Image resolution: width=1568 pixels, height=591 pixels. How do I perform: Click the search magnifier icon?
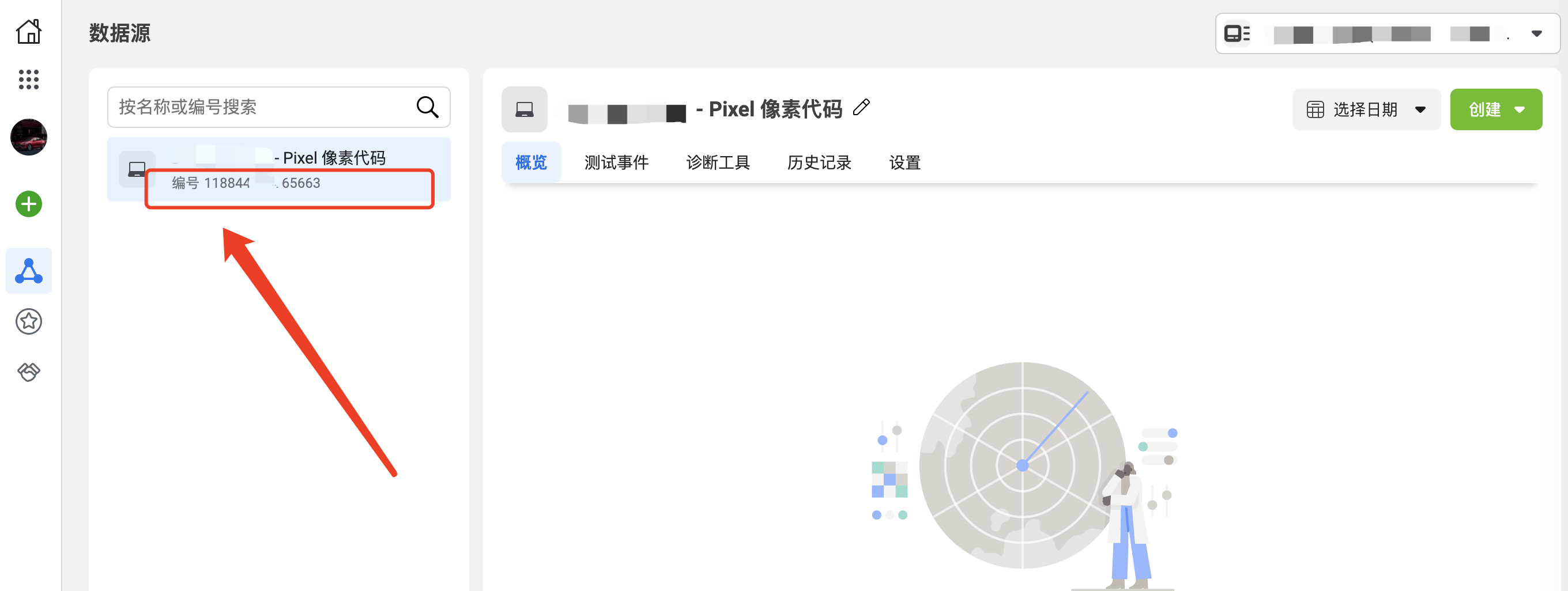(428, 107)
